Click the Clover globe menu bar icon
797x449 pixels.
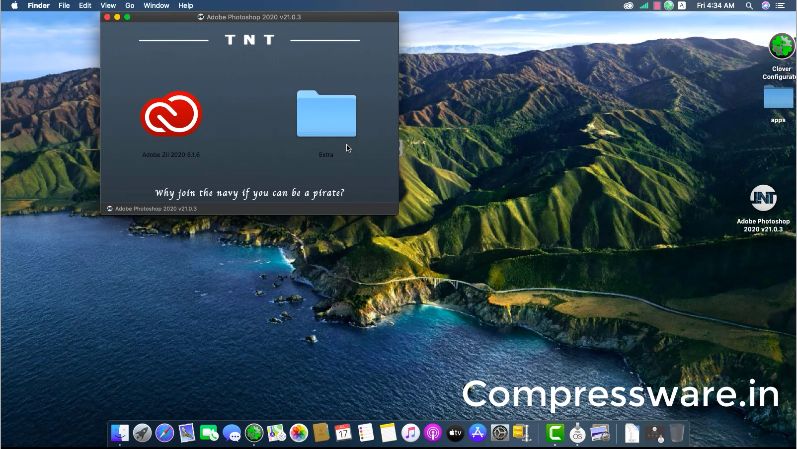[669, 6]
